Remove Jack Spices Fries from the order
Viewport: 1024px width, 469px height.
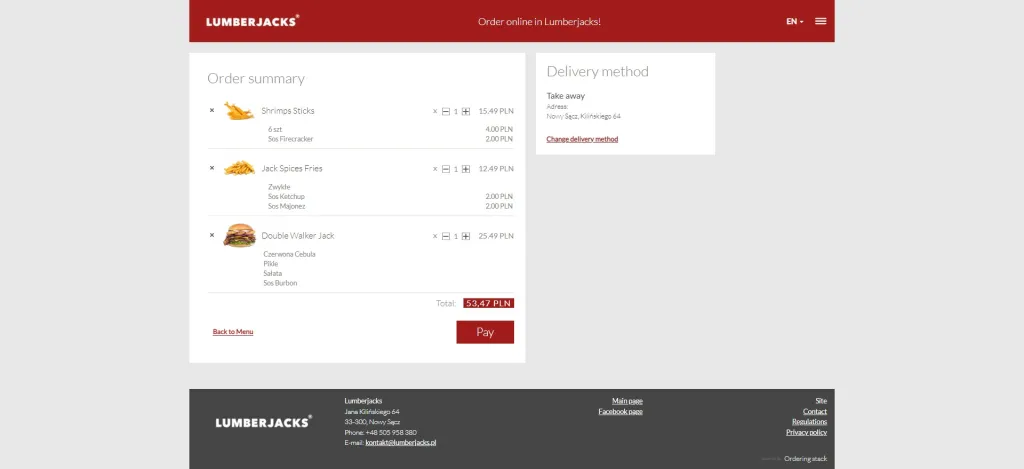tap(212, 168)
